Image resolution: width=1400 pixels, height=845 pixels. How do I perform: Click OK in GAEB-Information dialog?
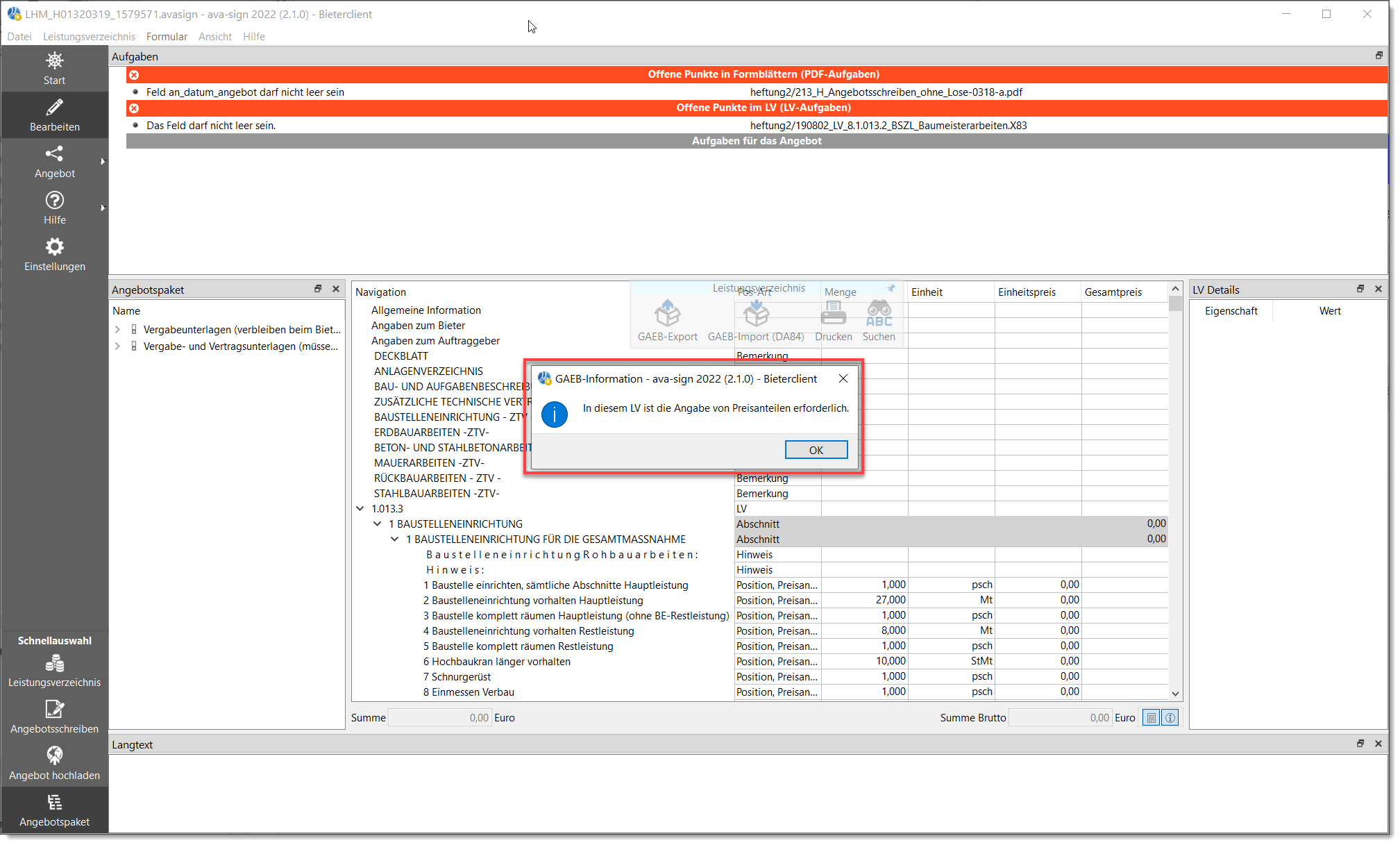816,450
